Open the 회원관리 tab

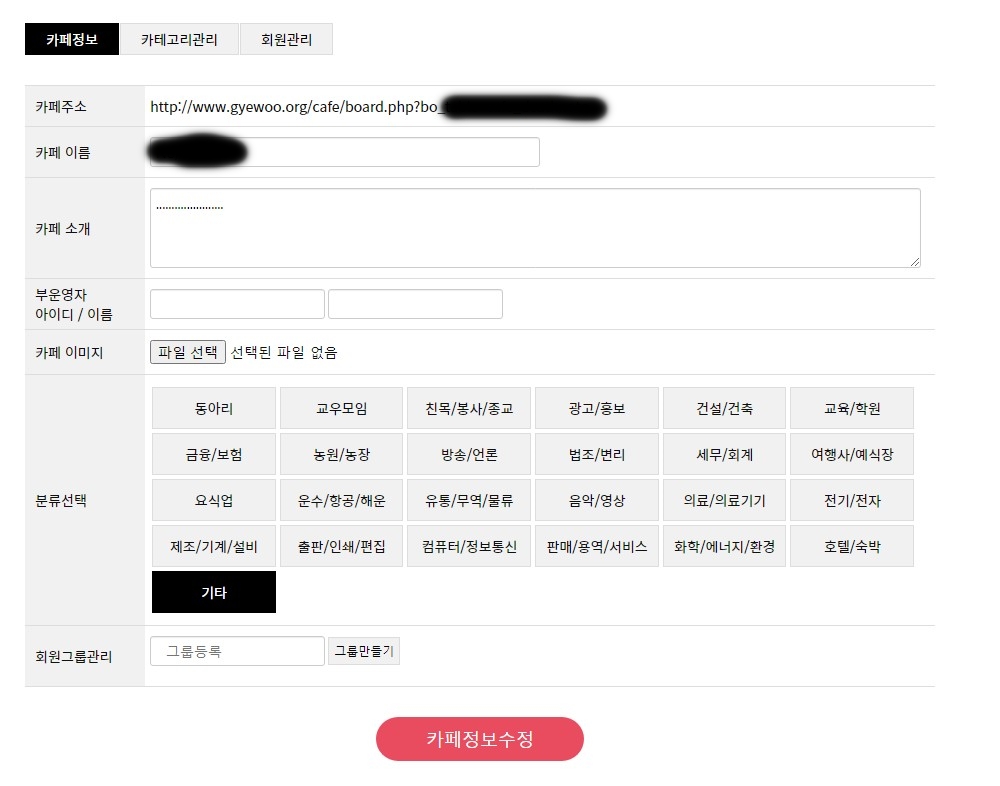coord(286,40)
